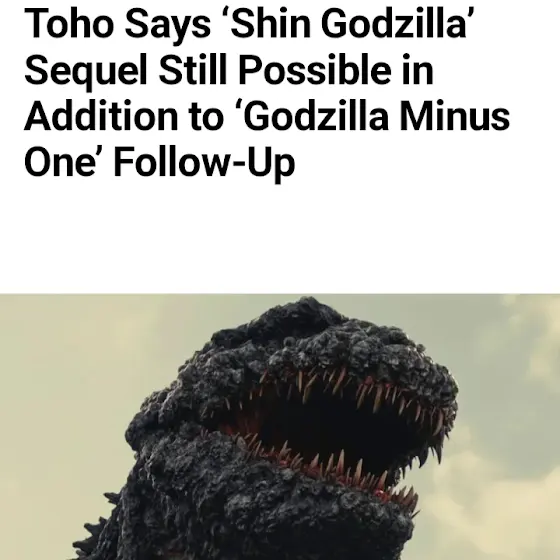Click the Godzilla article image
The height and width of the screenshot is (560, 560).
[280, 427]
